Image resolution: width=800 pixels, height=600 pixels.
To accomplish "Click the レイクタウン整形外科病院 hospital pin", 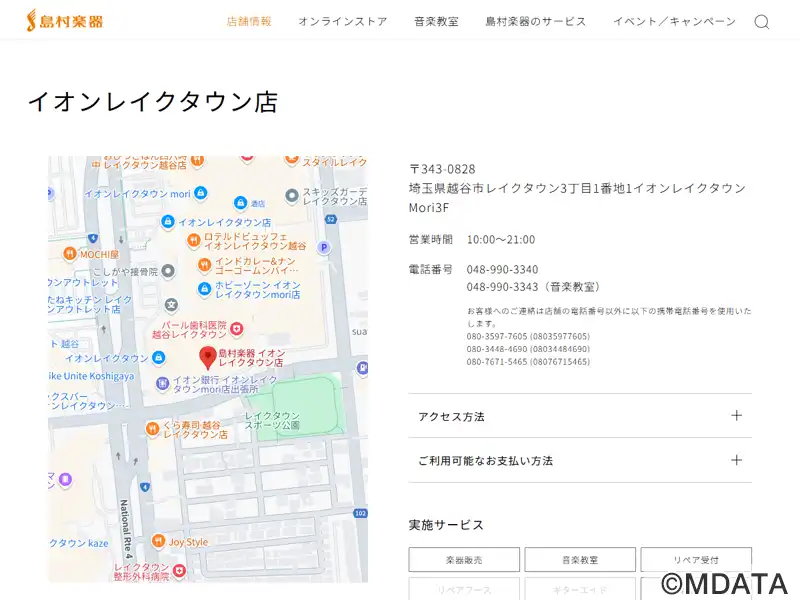I will 179,570.
